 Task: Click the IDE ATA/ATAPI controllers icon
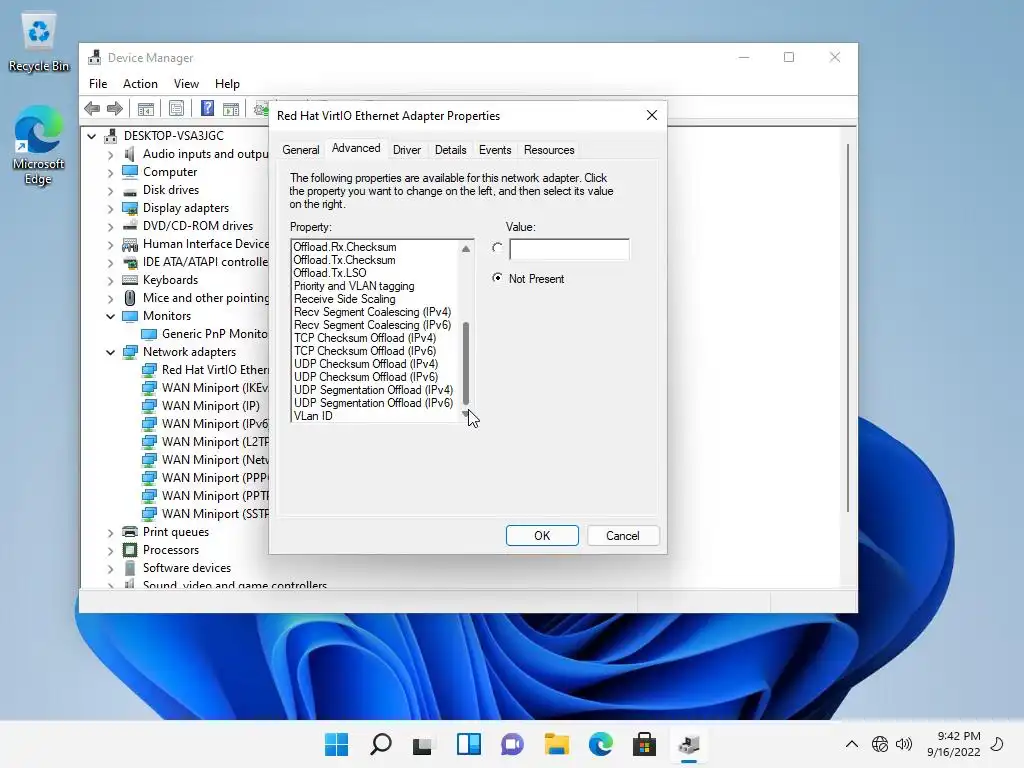tap(130, 263)
